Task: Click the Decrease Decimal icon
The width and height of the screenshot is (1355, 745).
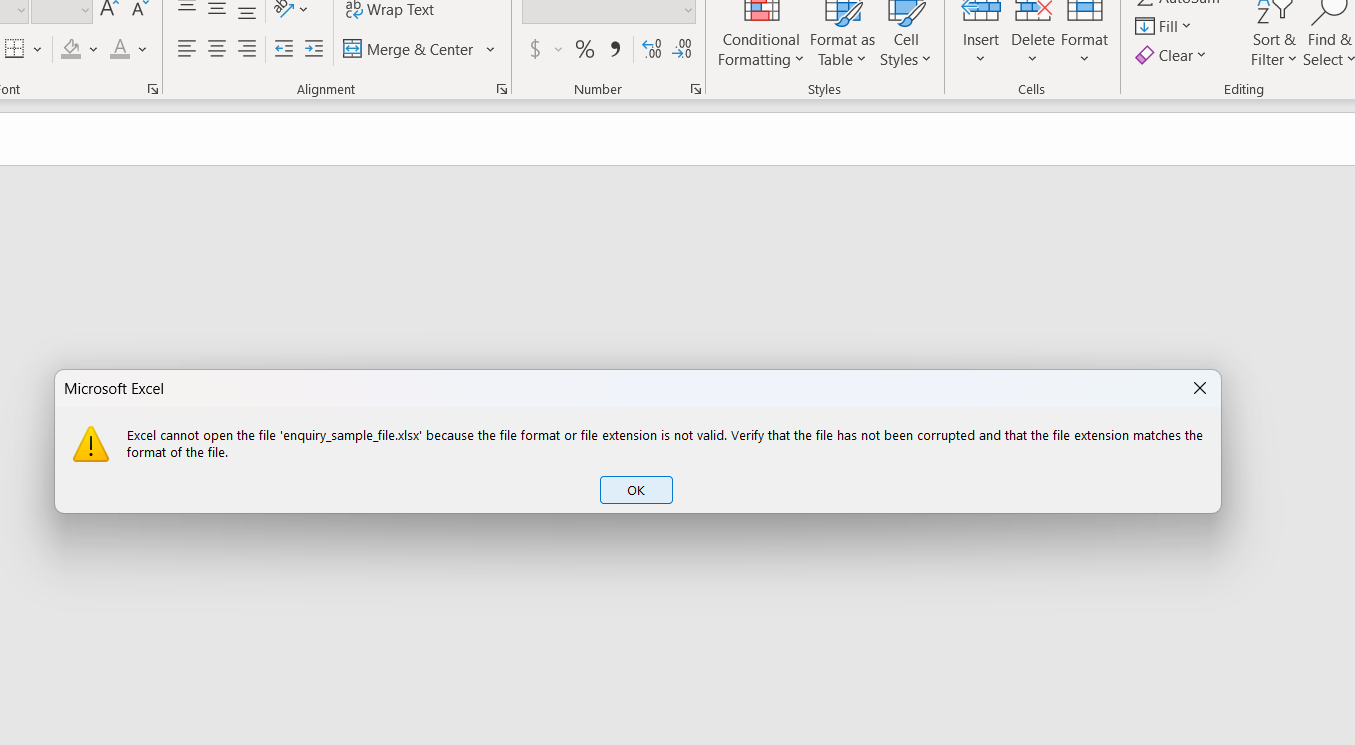Action: [682, 49]
